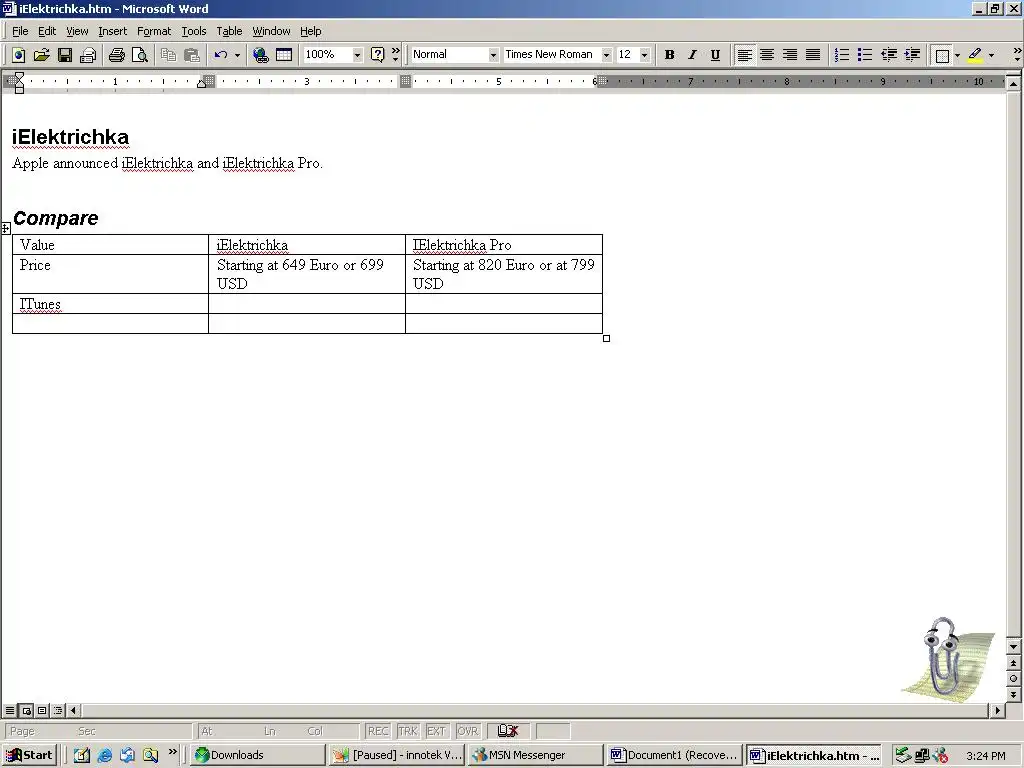Insert hyperlink using globe icon
This screenshot has width=1024, height=768.
click(x=261, y=55)
